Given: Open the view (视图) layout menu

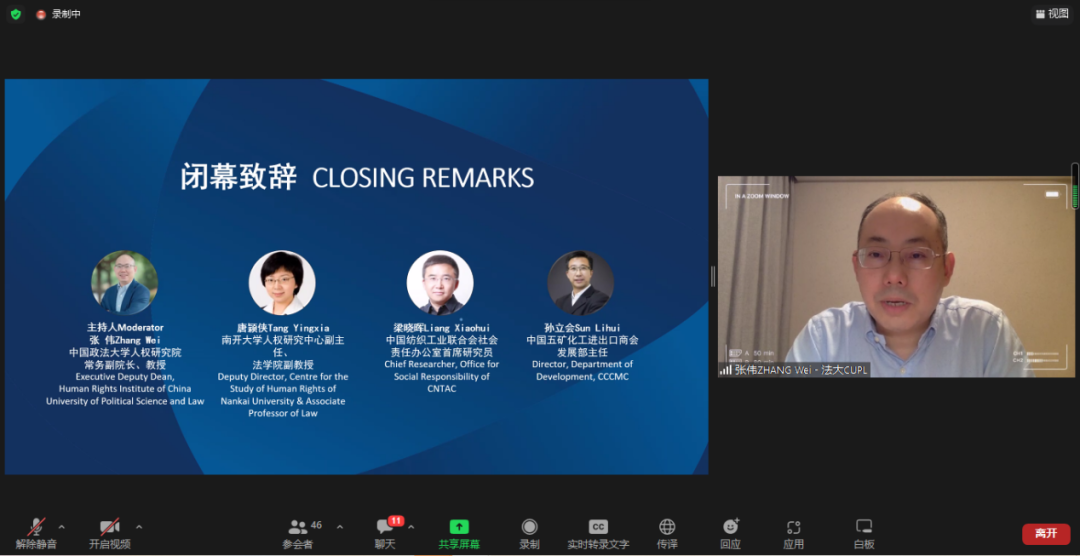Looking at the screenshot, I should click(x=1052, y=14).
